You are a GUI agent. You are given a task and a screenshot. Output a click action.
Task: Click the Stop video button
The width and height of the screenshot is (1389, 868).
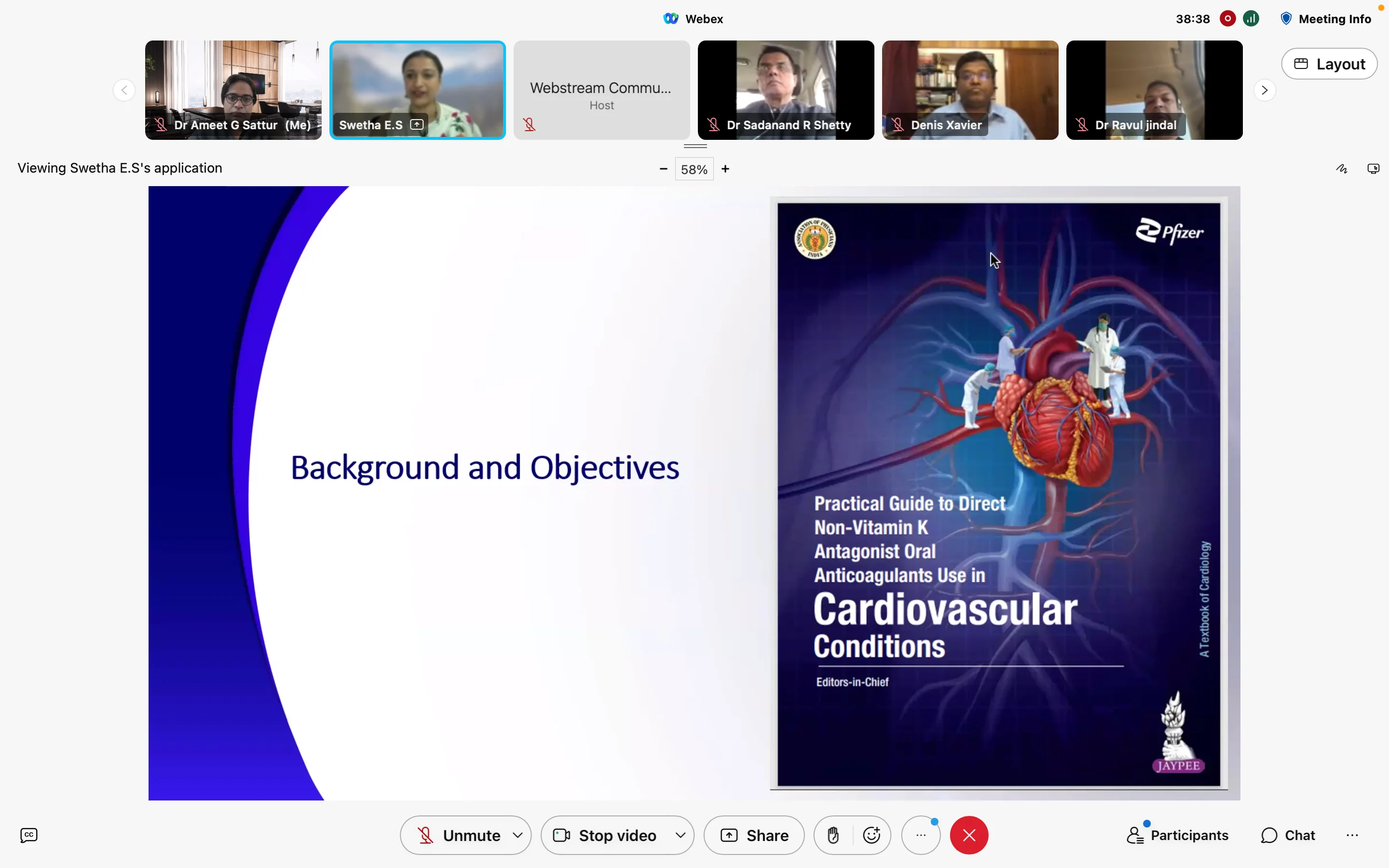(605, 835)
